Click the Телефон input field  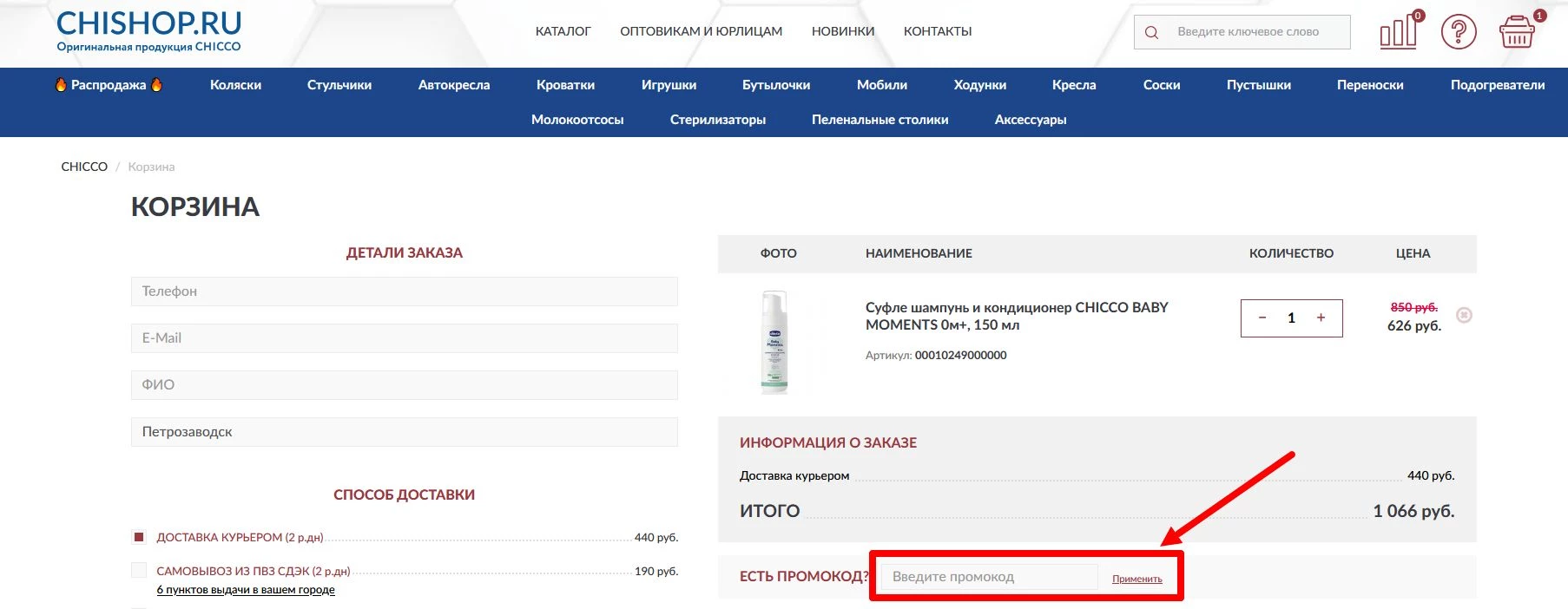[404, 291]
